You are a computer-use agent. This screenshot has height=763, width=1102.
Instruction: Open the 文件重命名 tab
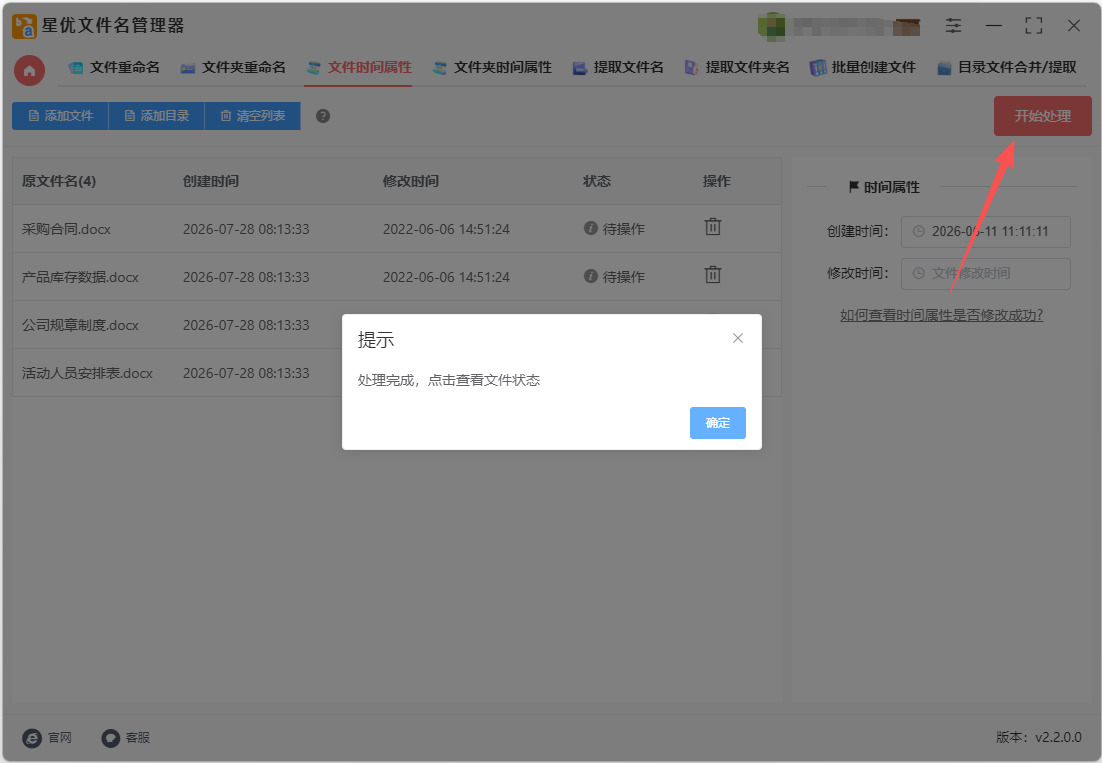(114, 67)
